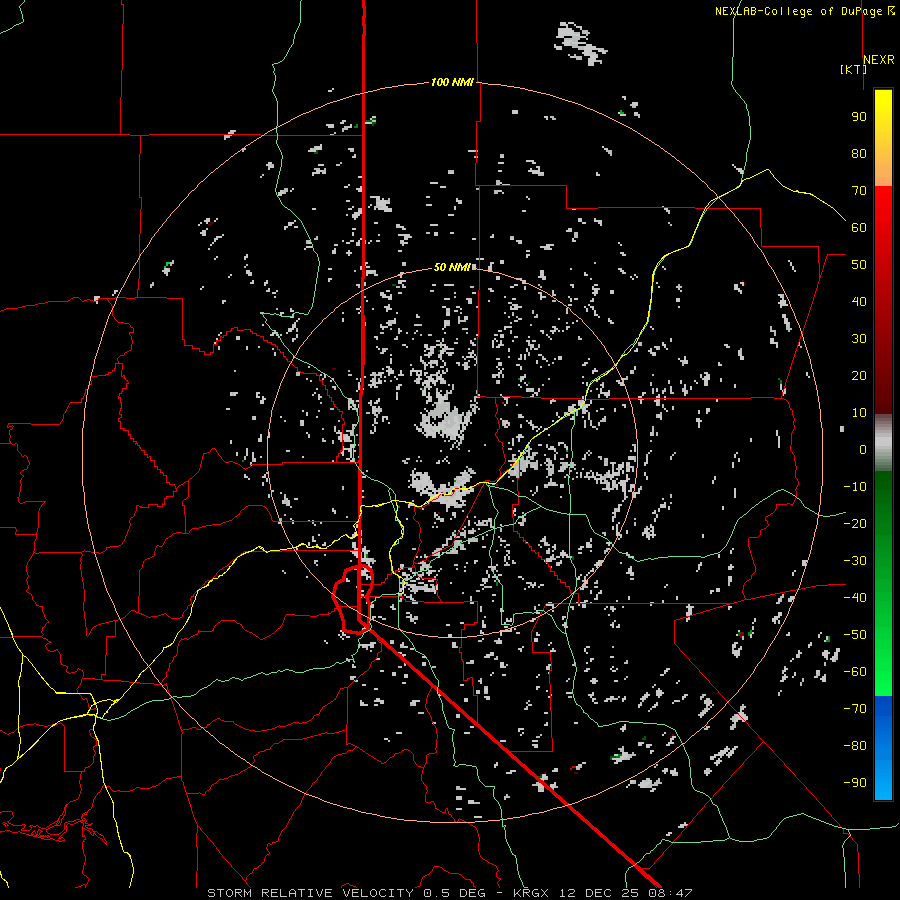Click the "NEXR" label above color scale
Viewport: 900px width, 900px height.
point(879,60)
